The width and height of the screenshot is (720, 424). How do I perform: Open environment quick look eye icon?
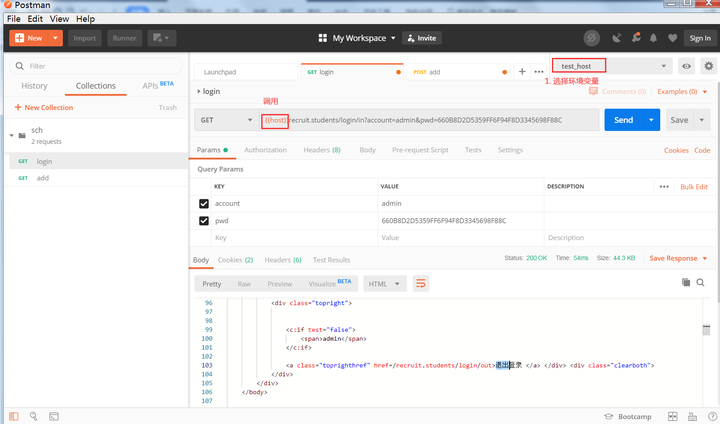(686, 66)
